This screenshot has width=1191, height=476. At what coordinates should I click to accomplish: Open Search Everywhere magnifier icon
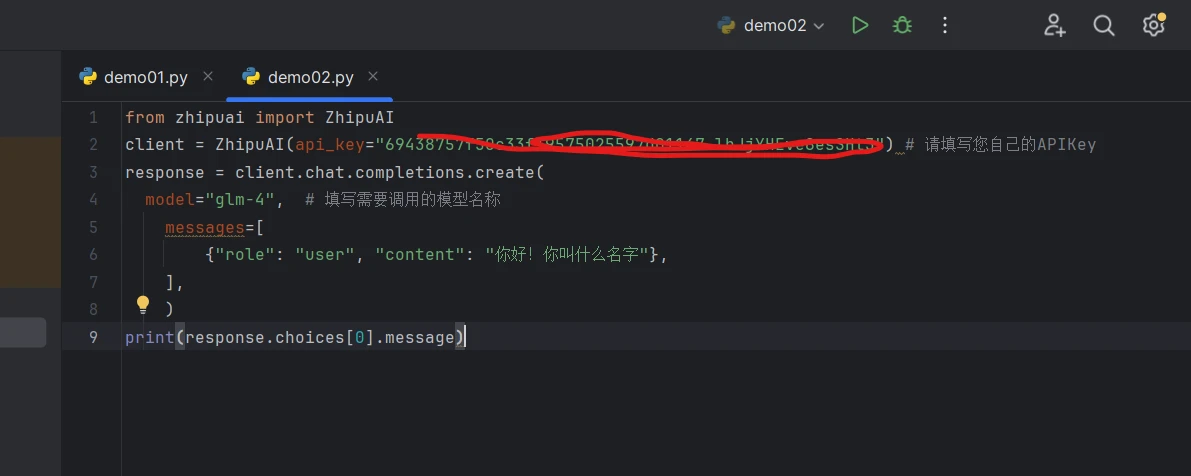coord(1104,25)
